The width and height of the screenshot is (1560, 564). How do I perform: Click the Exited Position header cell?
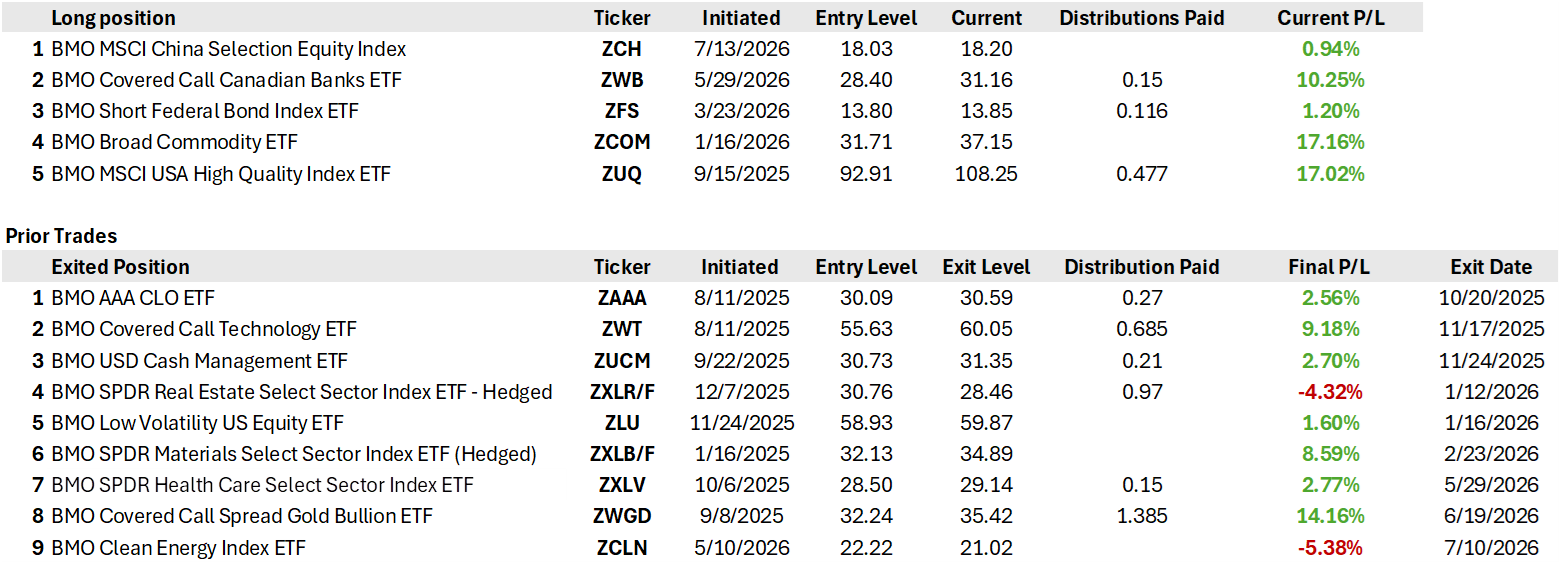[x=120, y=267]
